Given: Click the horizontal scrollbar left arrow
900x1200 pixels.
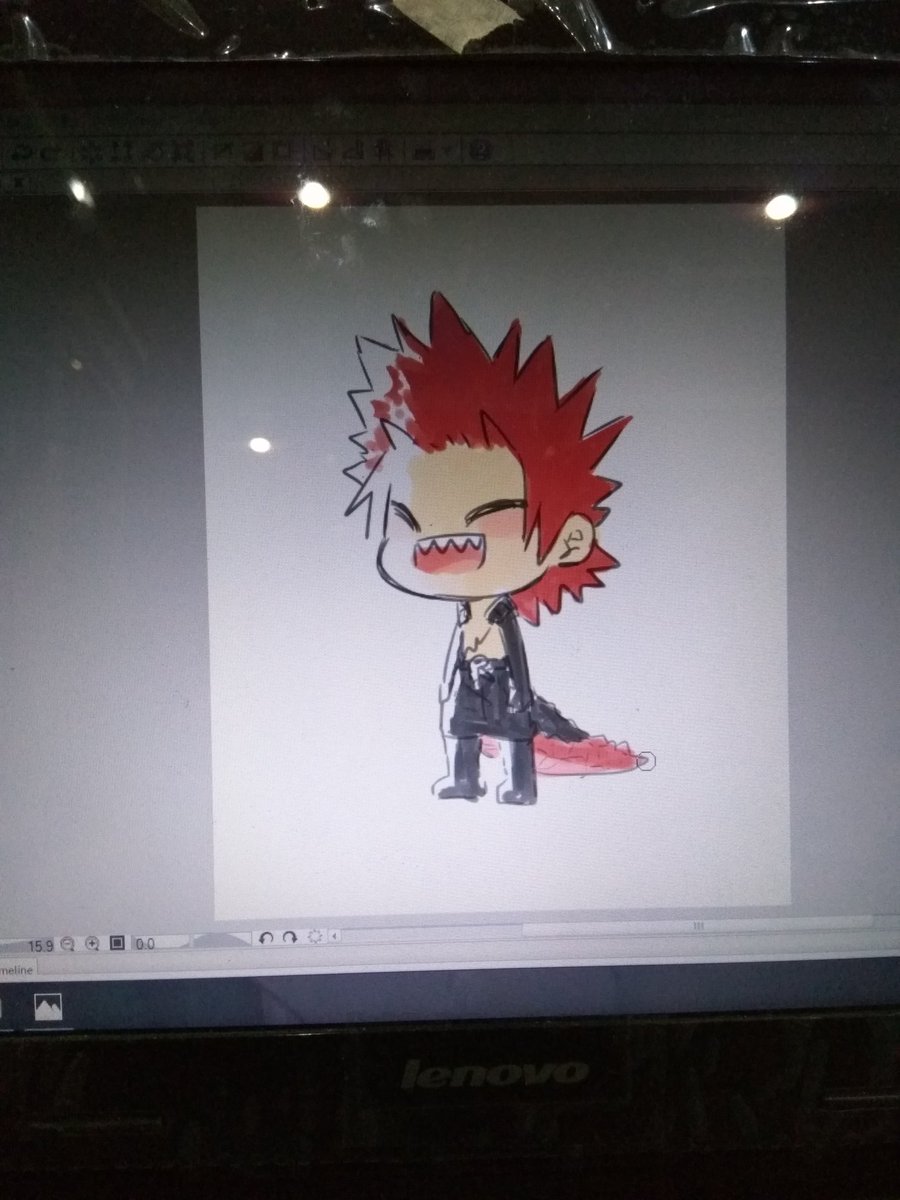Looking at the screenshot, I should (334, 935).
